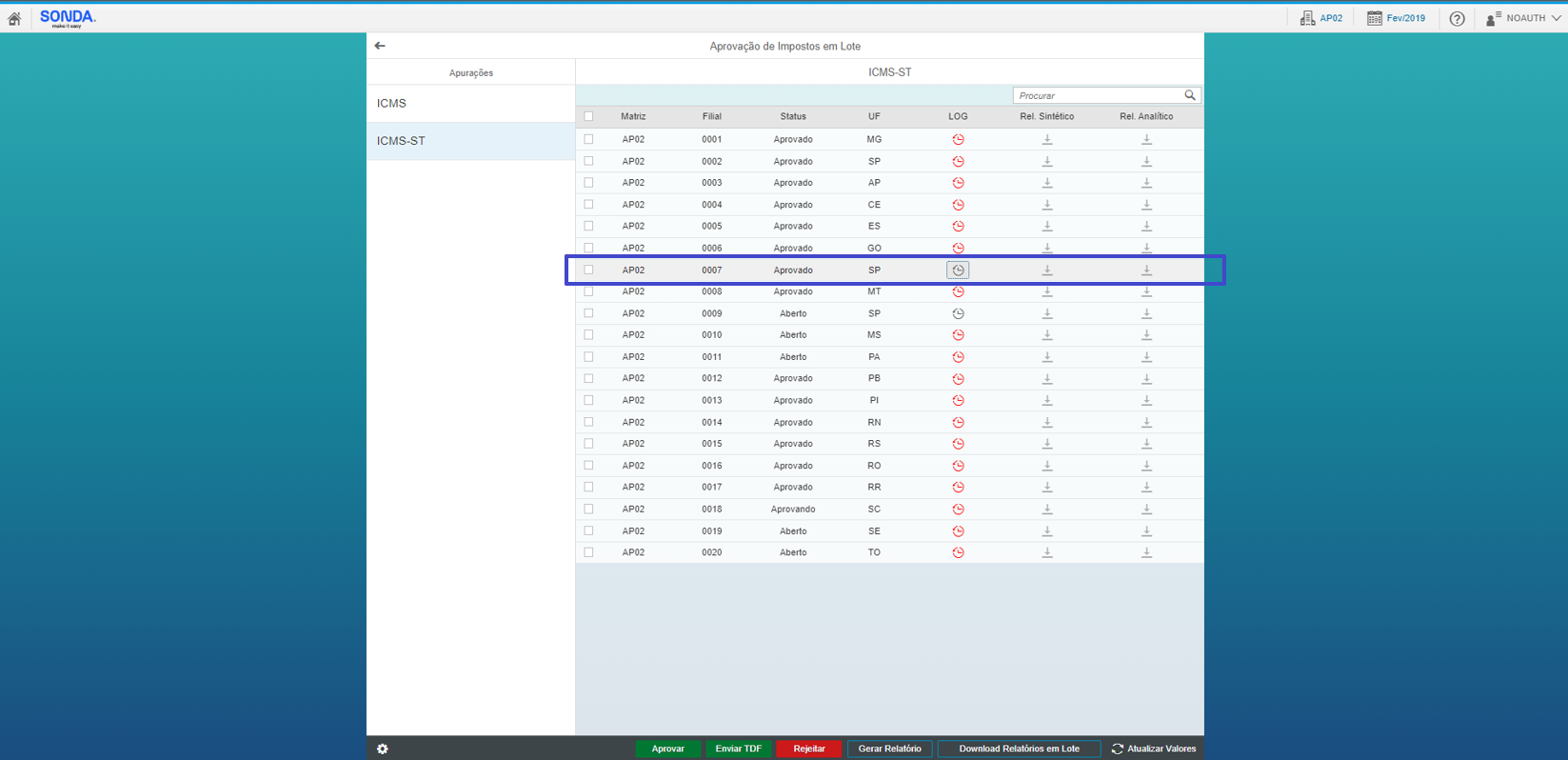This screenshot has height=760, width=1568.
Task: Click the UF cell RS
Action: pyautogui.click(x=874, y=444)
